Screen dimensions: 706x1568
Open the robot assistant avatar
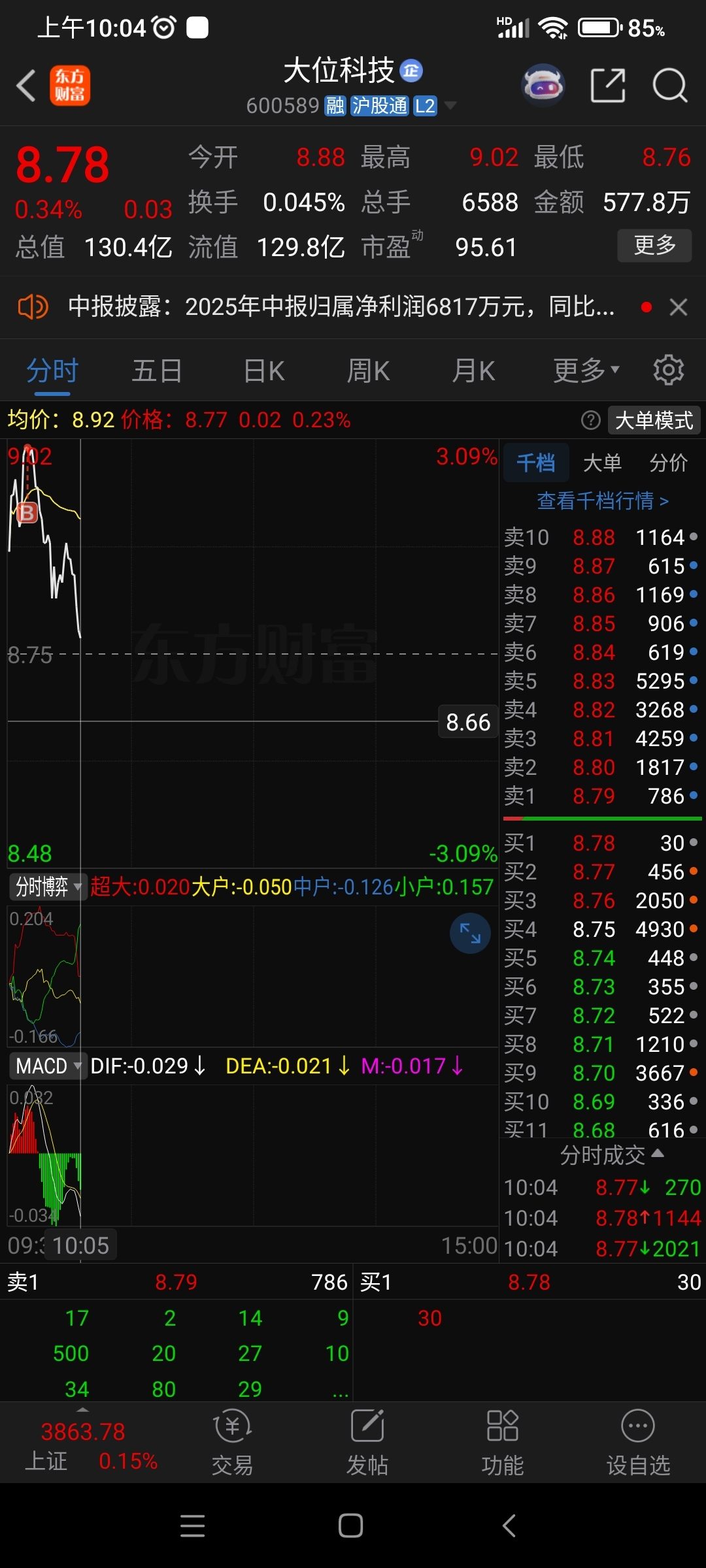pos(543,85)
